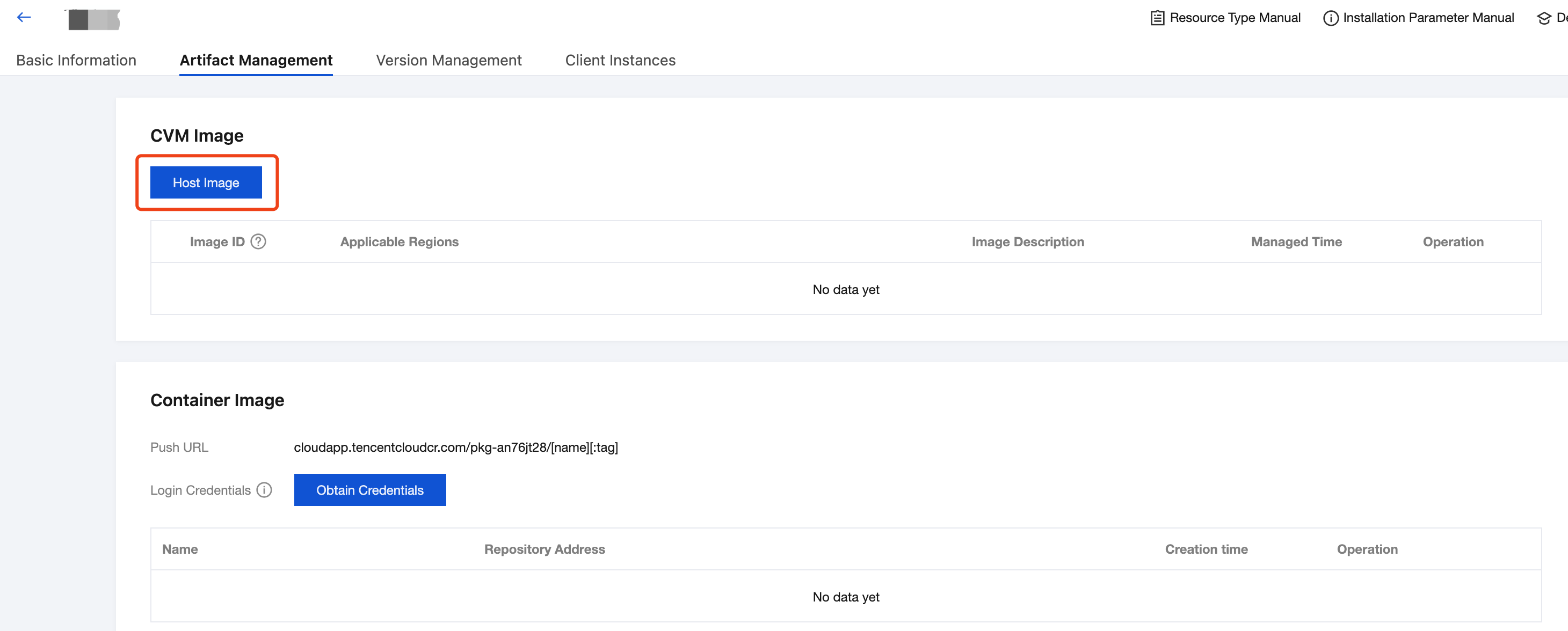Open the Resource Type Manual link
The width and height of the screenshot is (1568, 631).
(x=1235, y=18)
